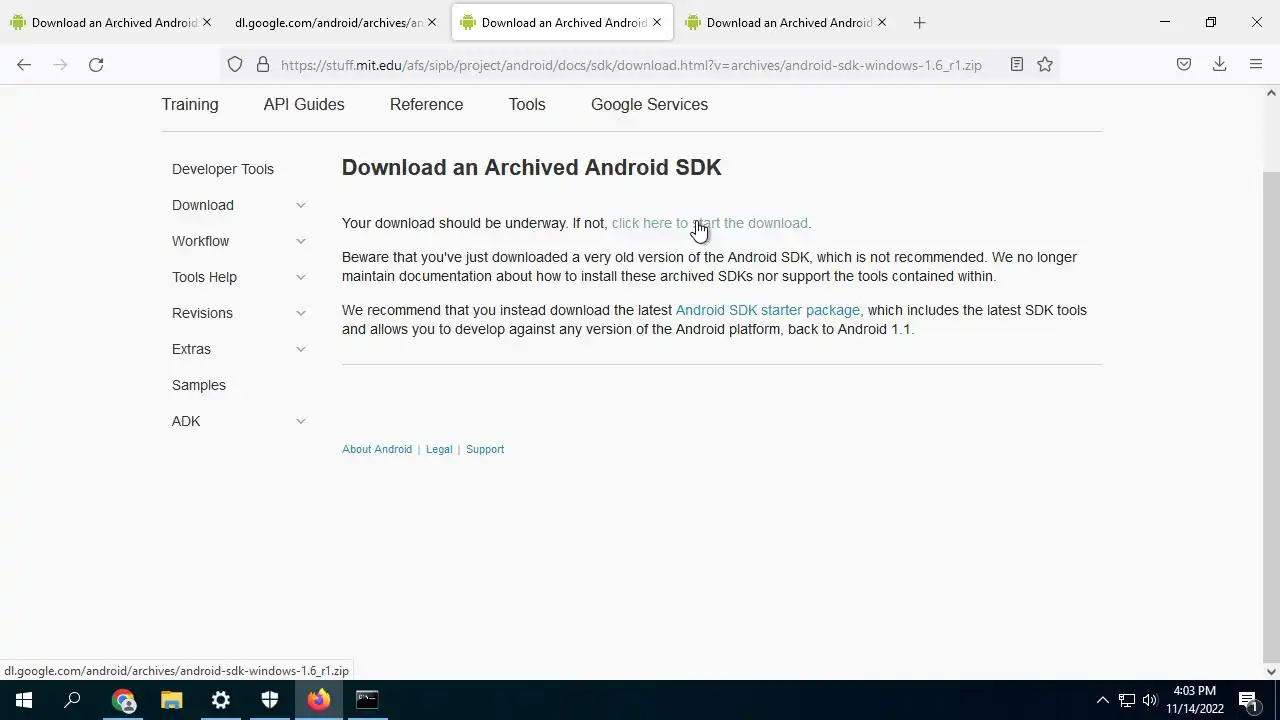Select Developer Tools in the sidebar
This screenshot has height=720, width=1280.
[223, 169]
